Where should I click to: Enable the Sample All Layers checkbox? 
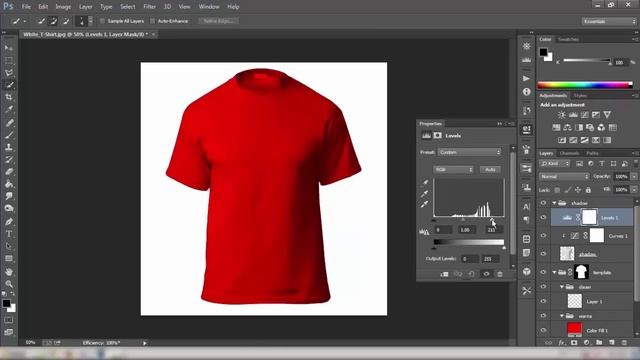[102, 21]
